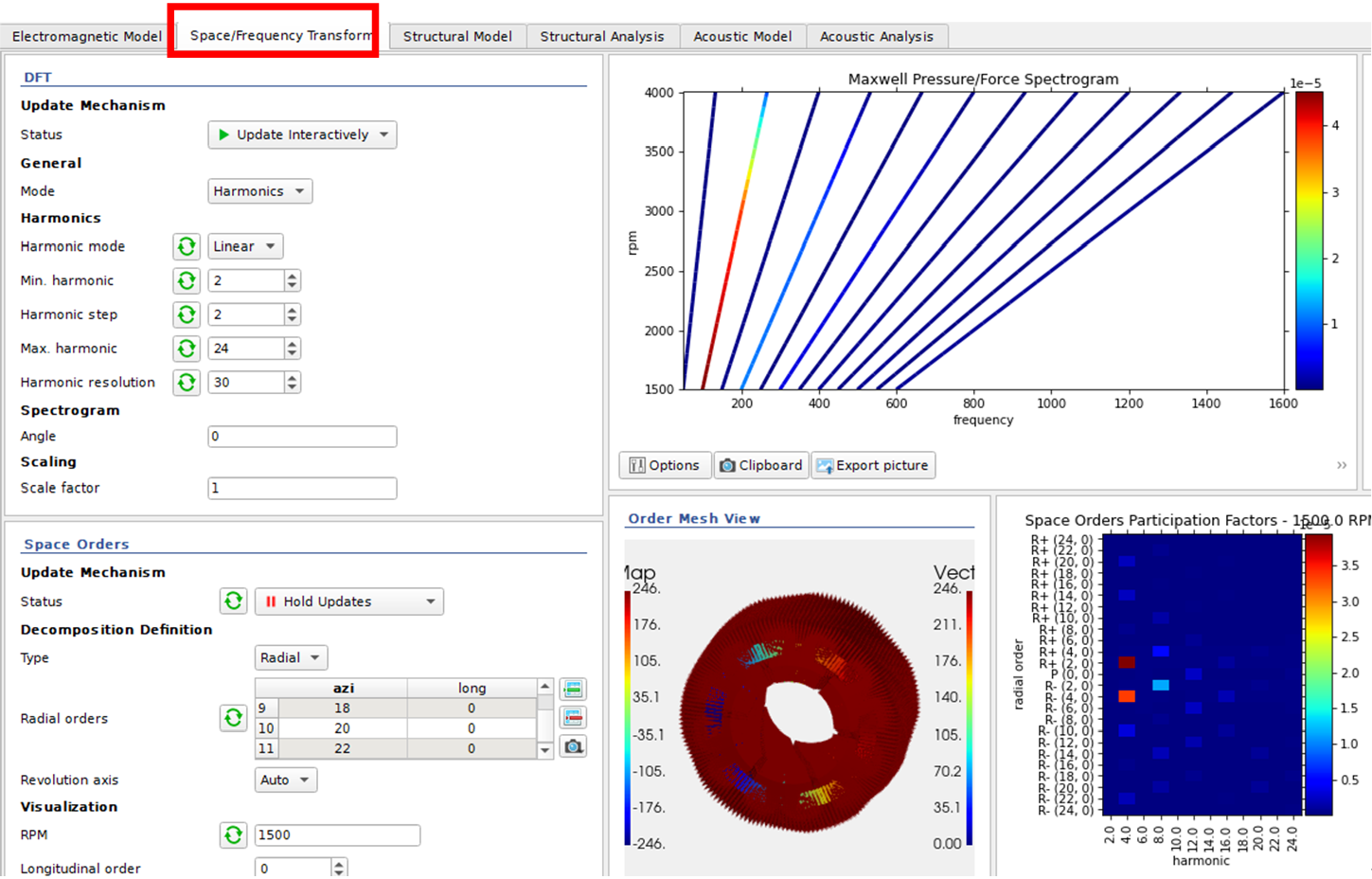This screenshot has width=1372, height=879.
Task: Click remove row icon for Radial orders
Action: pyautogui.click(x=573, y=717)
